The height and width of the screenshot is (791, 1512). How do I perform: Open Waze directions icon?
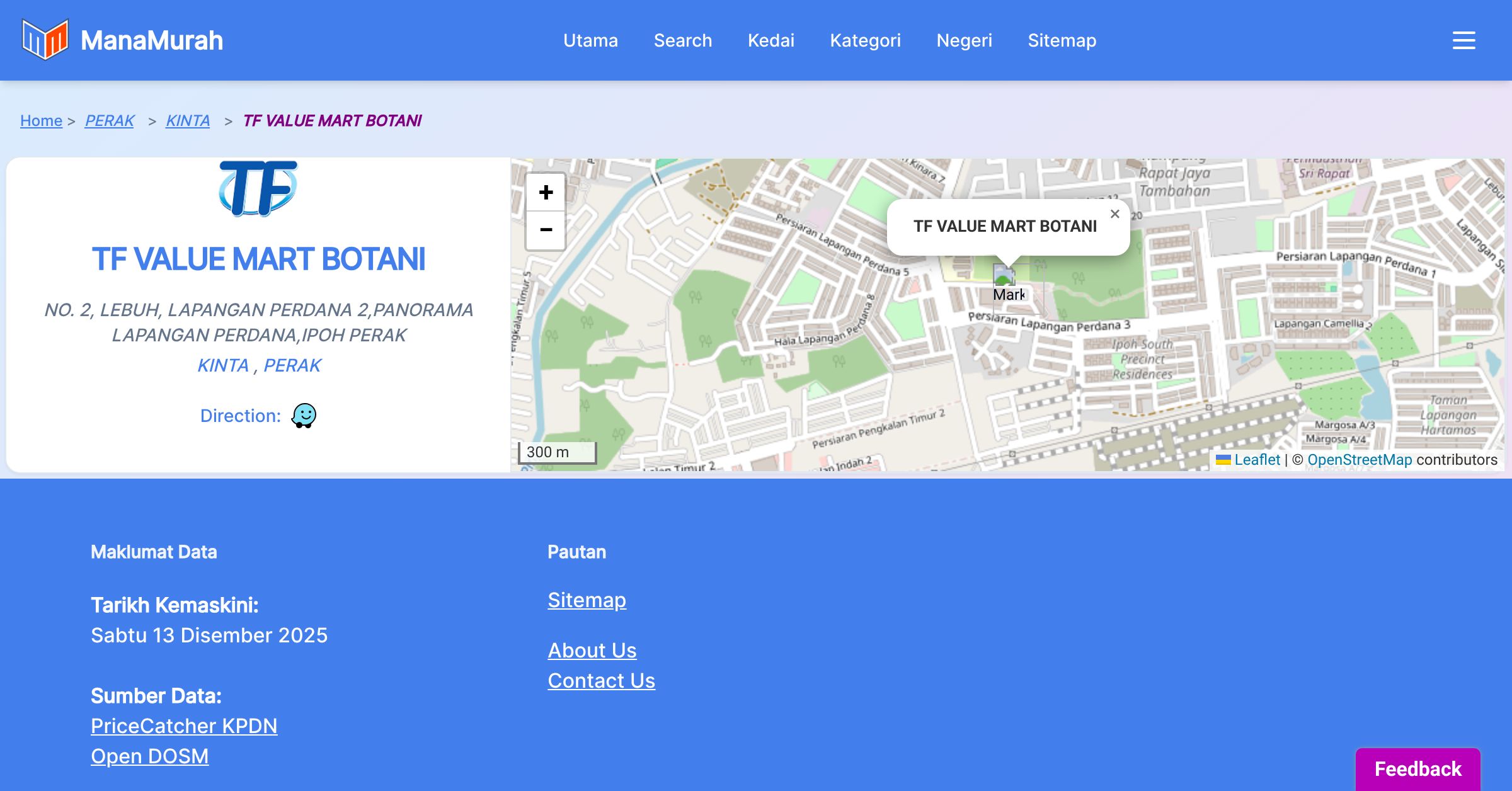304,416
